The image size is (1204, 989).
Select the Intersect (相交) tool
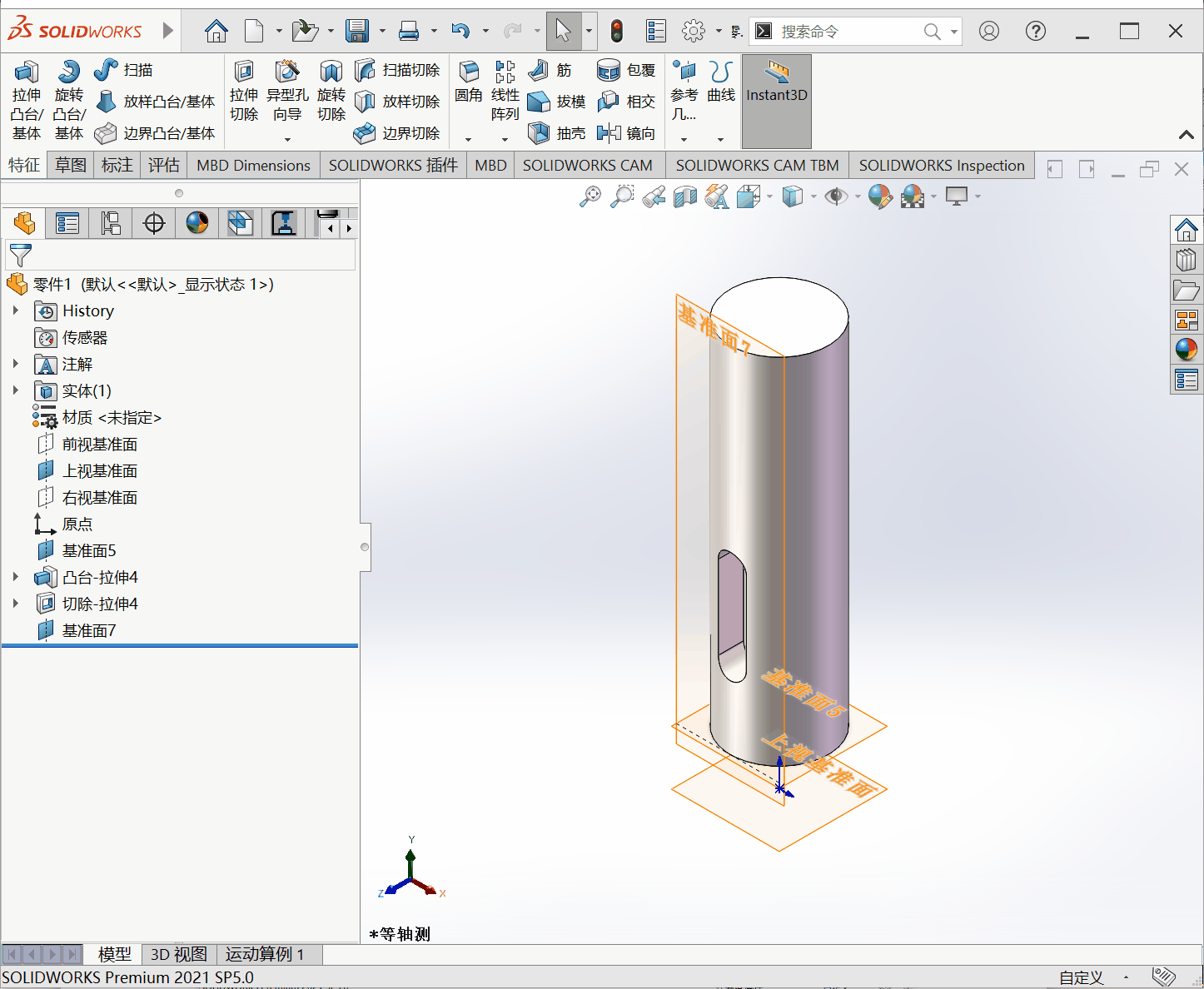click(626, 102)
